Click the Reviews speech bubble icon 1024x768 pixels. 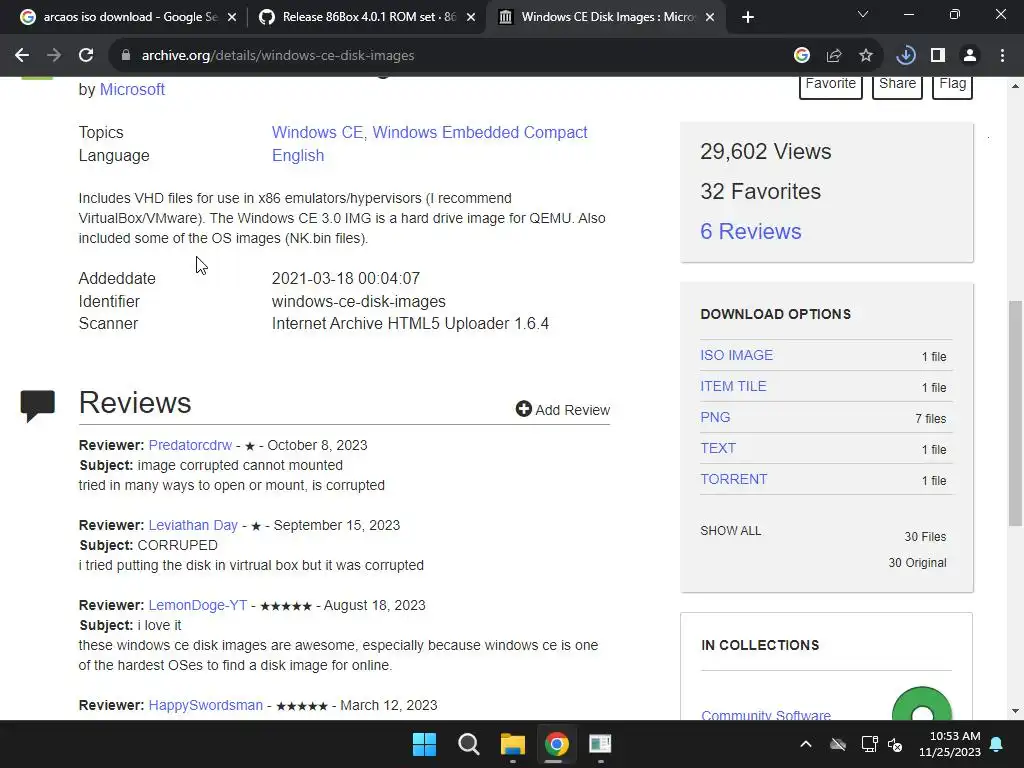click(37, 406)
